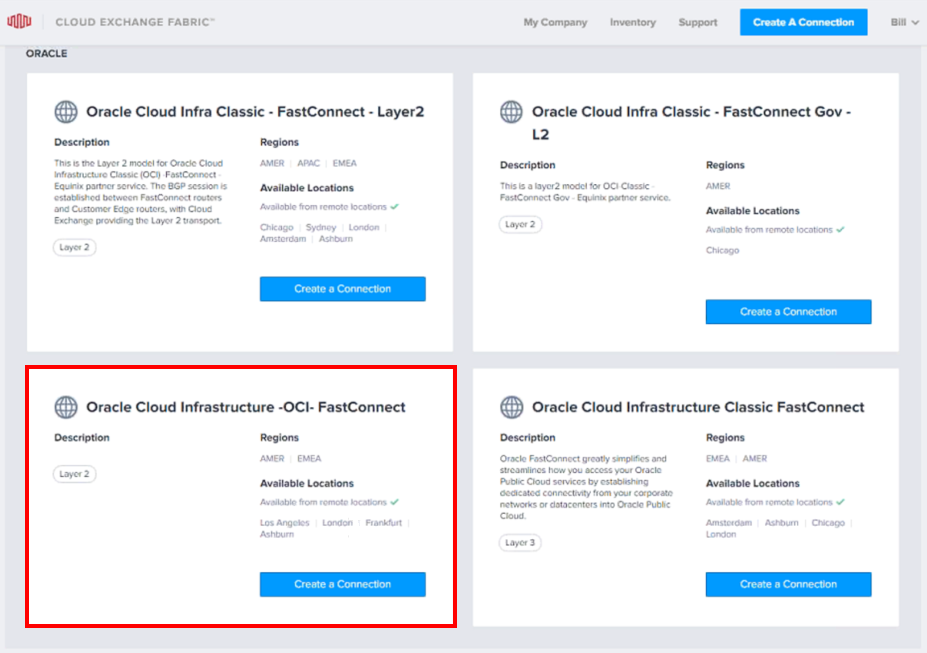Click title Oracle Cloud Infra Classic - FastConnect Gov

(x=691, y=123)
